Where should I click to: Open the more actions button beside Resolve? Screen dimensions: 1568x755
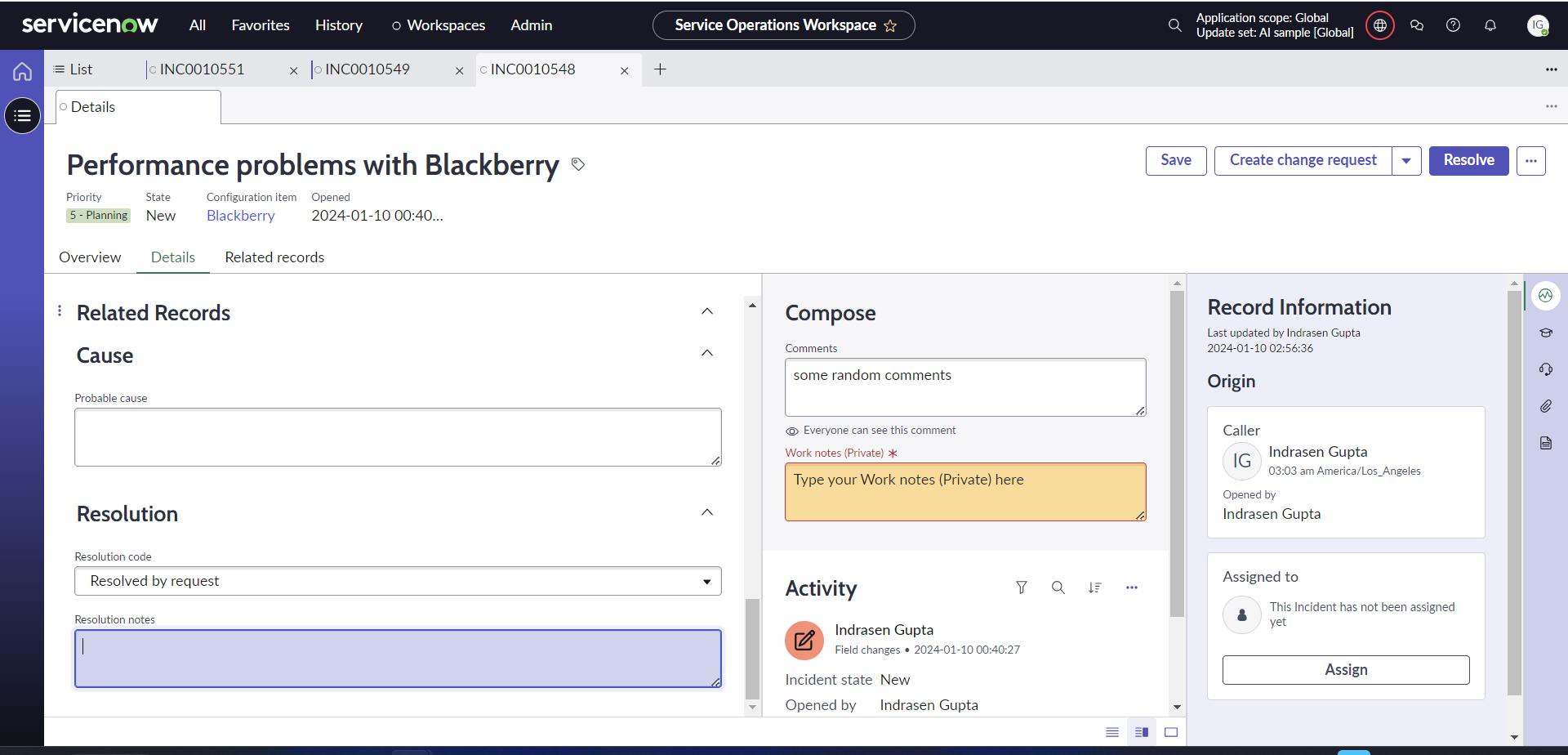[1531, 160]
